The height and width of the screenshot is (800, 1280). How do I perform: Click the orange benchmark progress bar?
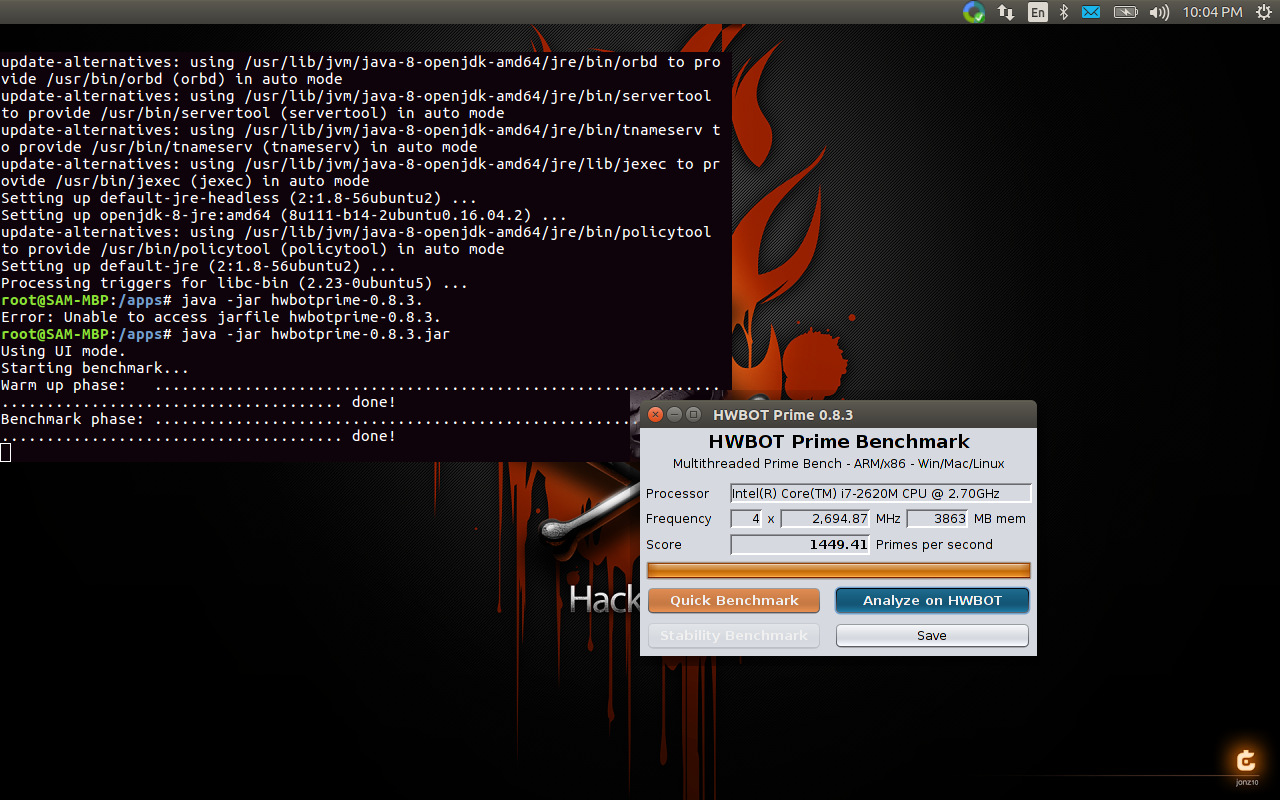(838, 570)
